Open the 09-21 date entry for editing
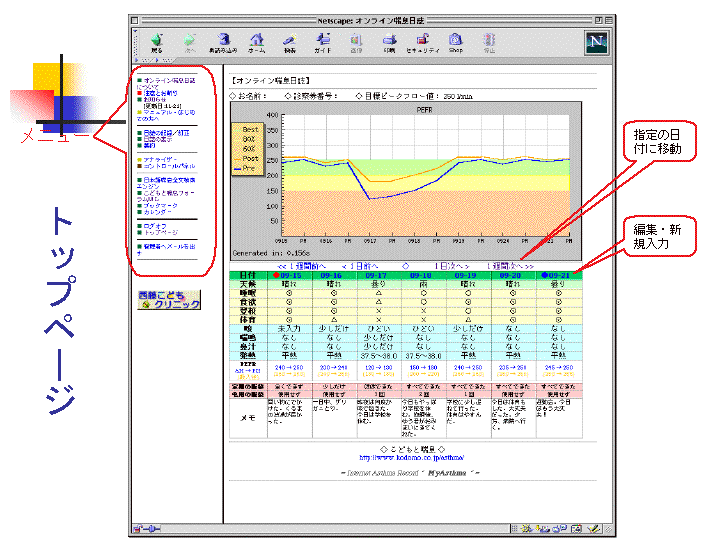The height and width of the screenshot is (540, 720). (x=556, y=275)
